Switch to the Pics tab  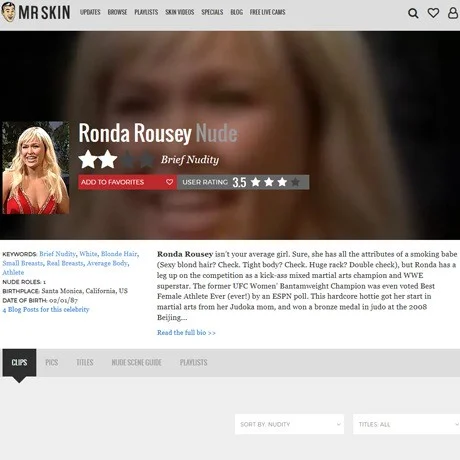point(52,362)
